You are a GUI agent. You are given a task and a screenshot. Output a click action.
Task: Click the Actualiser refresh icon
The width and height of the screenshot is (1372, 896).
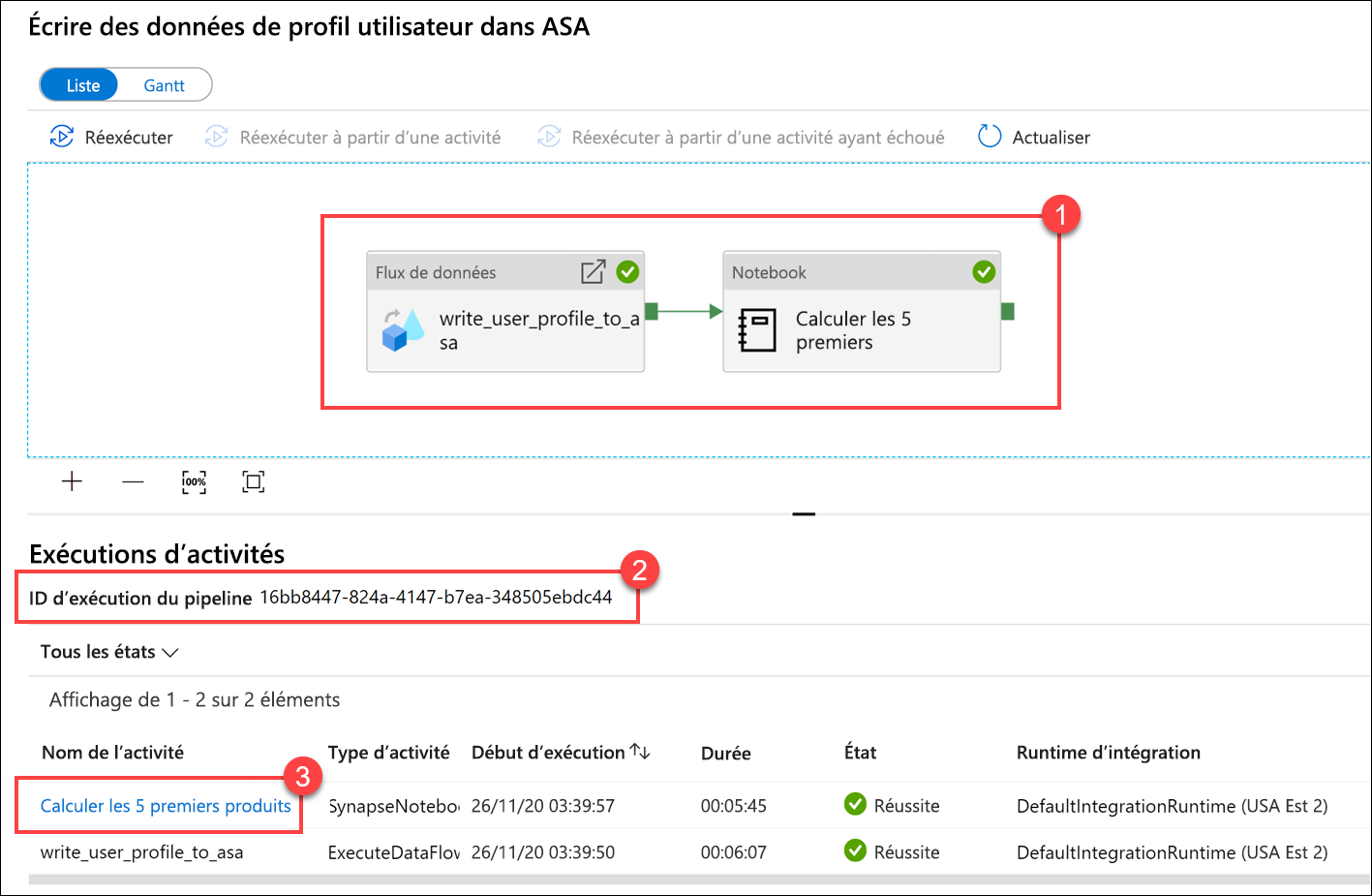(x=989, y=137)
